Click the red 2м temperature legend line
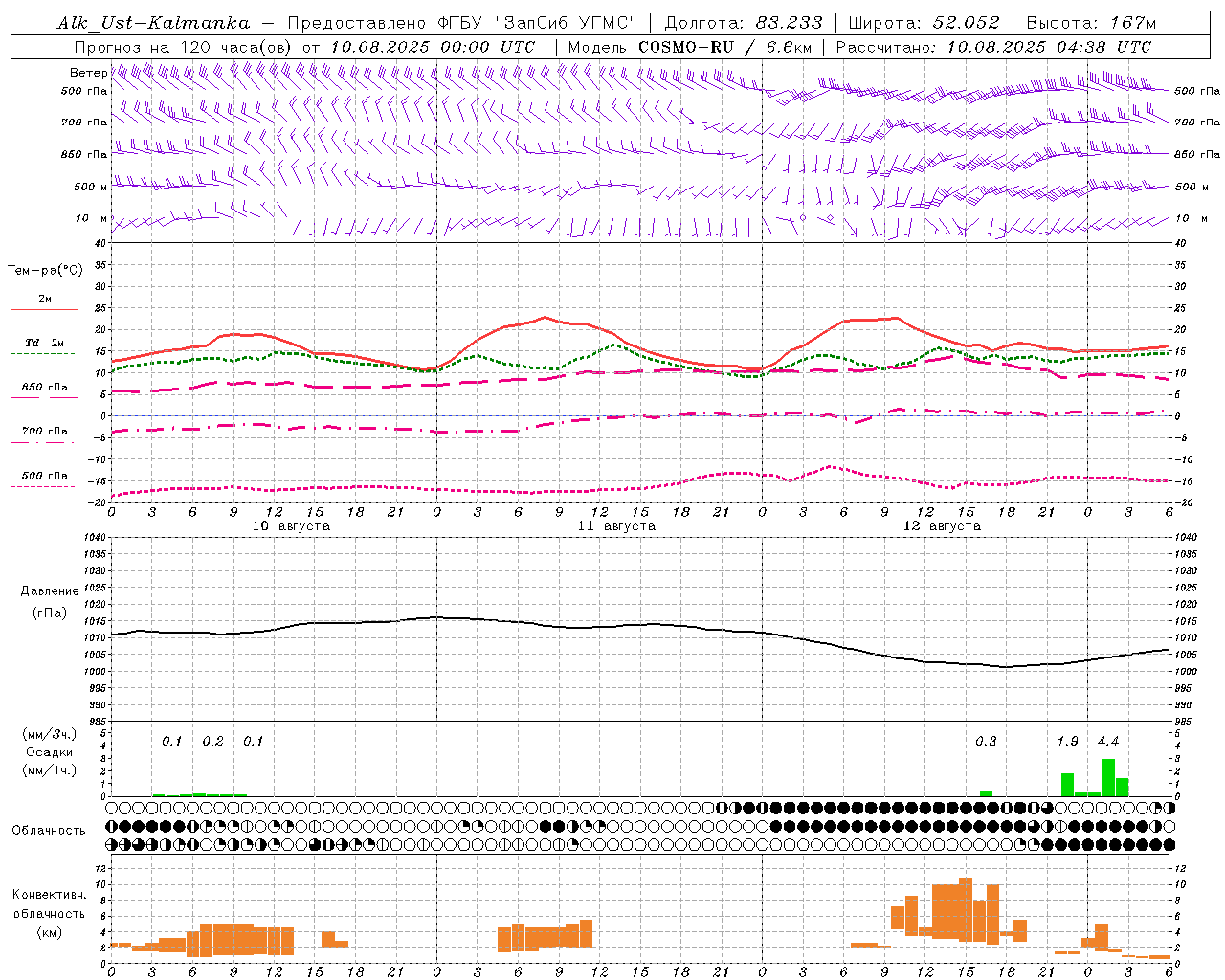This screenshot has width=1225, height=980. pos(44,309)
